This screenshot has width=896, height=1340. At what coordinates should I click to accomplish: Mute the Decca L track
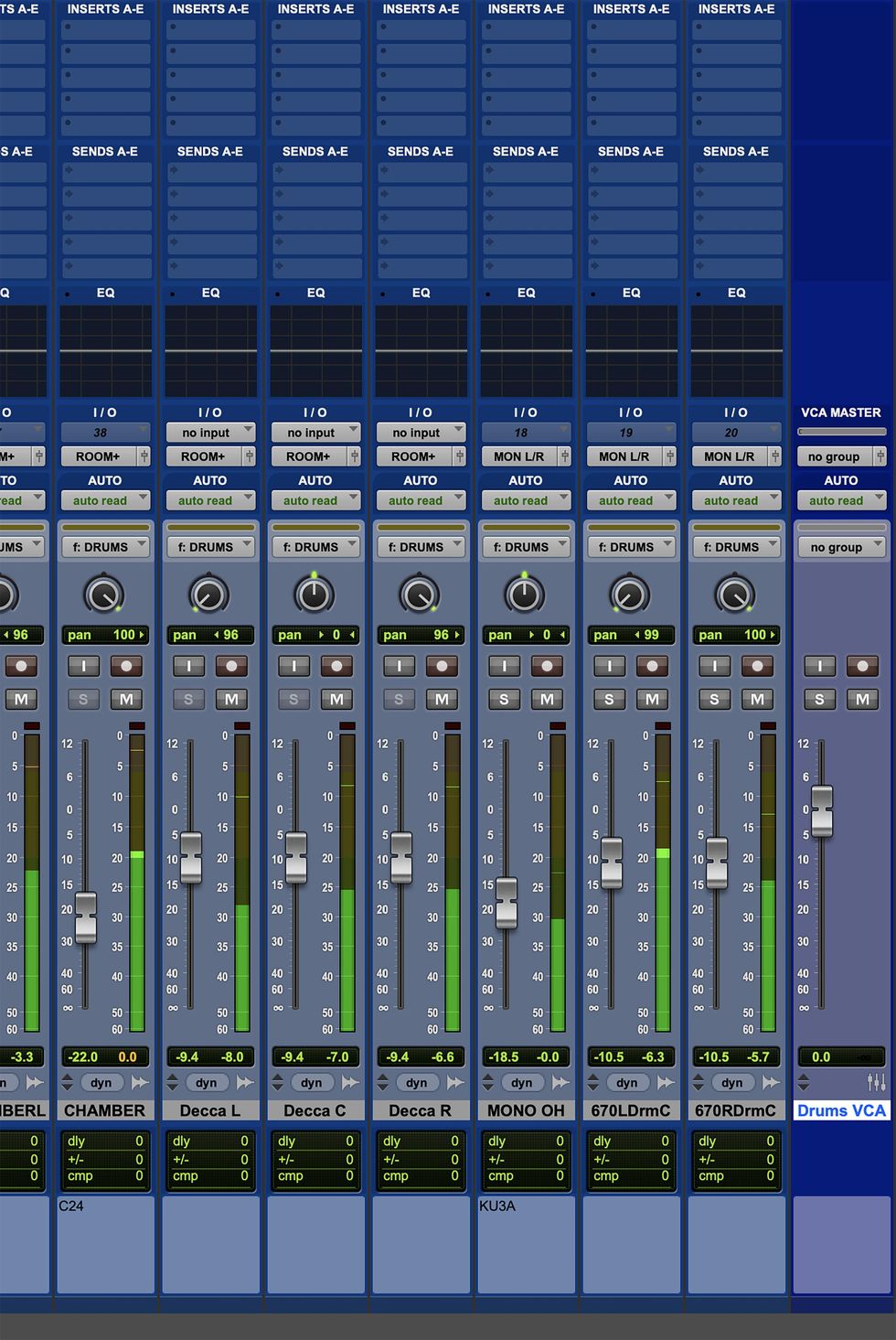pyautogui.click(x=231, y=700)
